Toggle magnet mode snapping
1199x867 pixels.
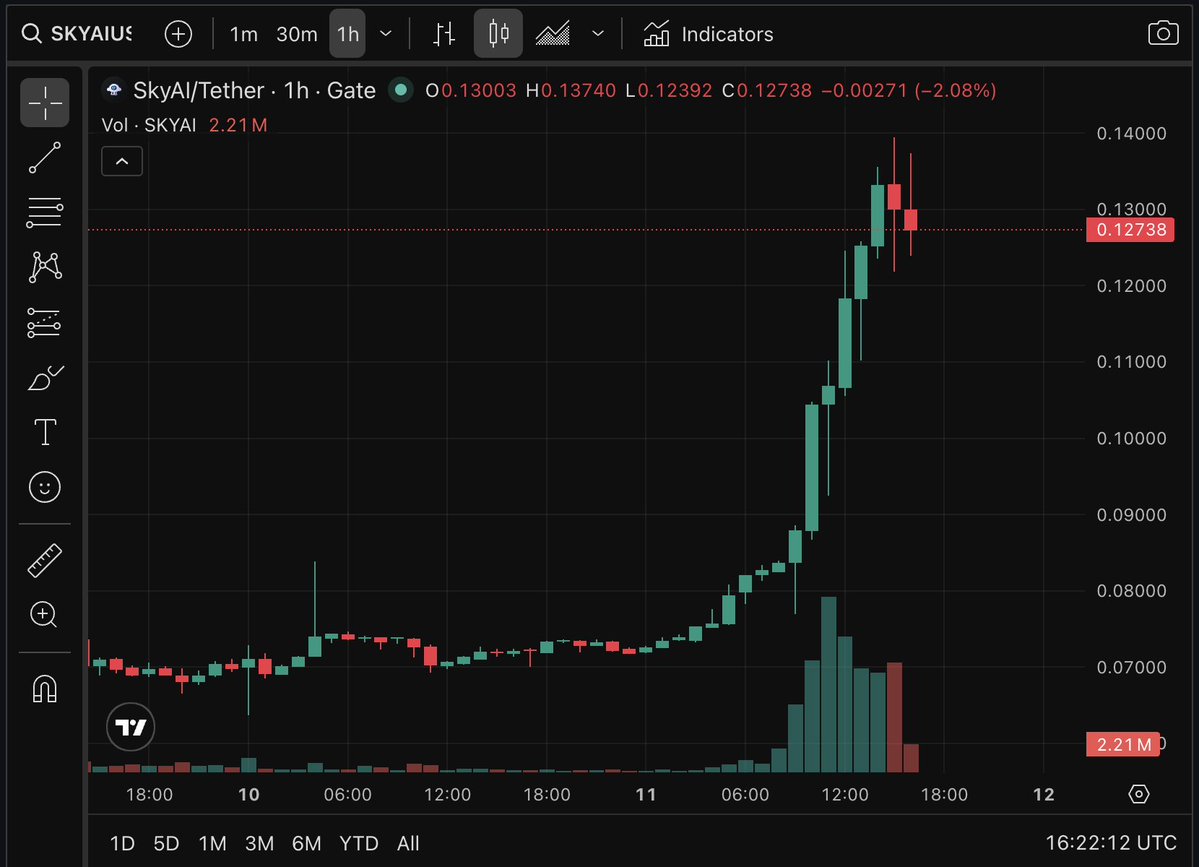tap(45, 688)
